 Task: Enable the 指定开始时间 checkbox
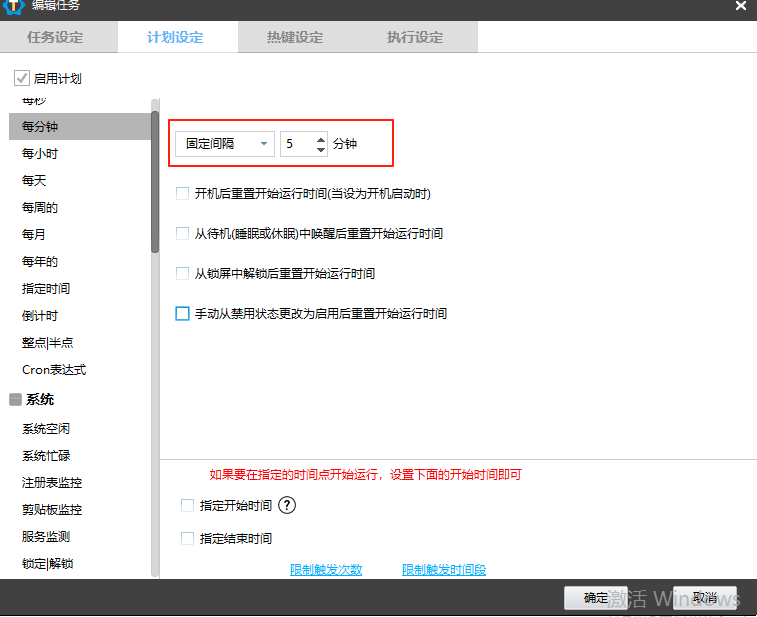pyautogui.click(x=187, y=506)
